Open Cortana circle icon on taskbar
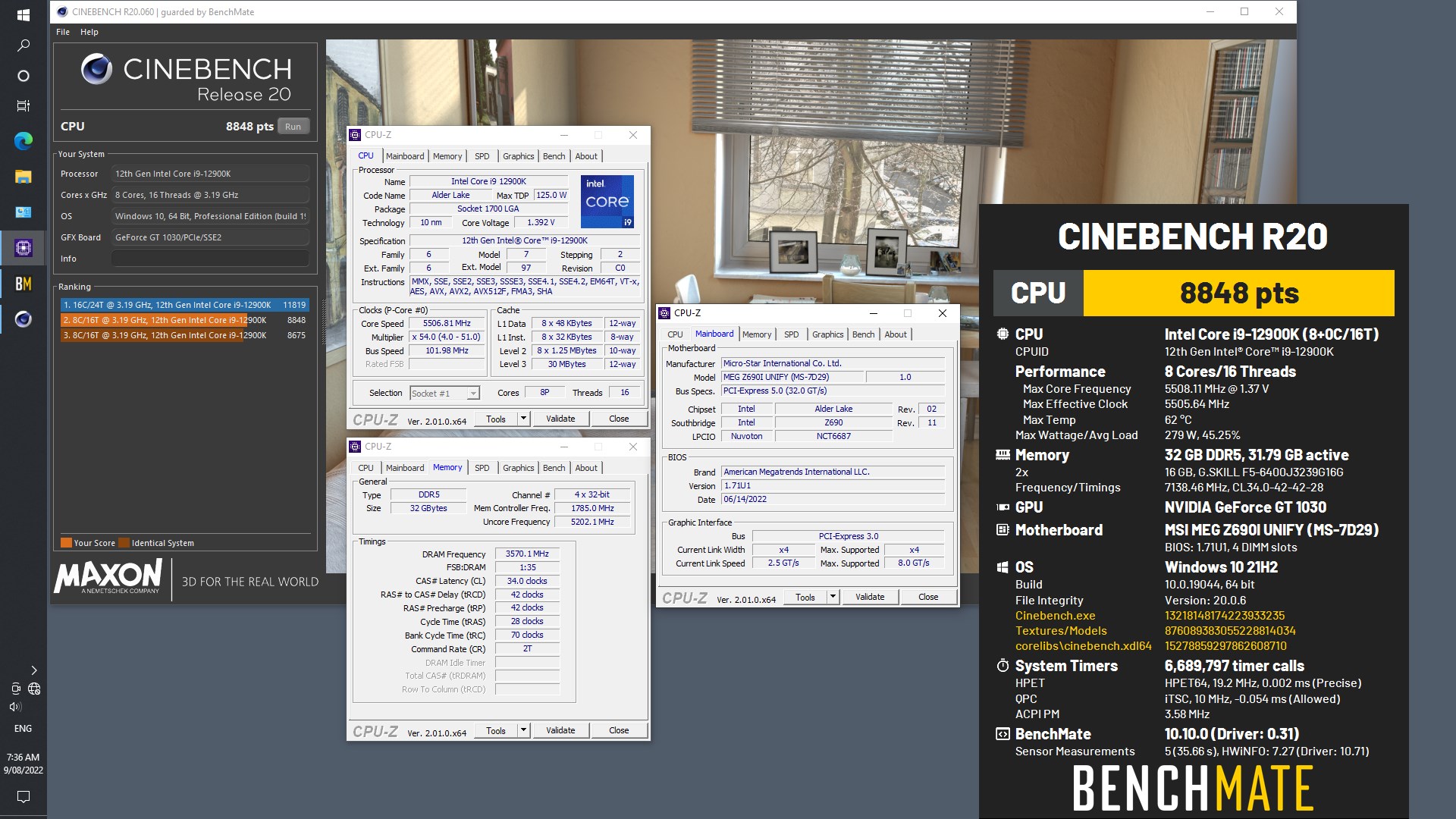This screenshot has width=1456, height=819. coord(23,76)
